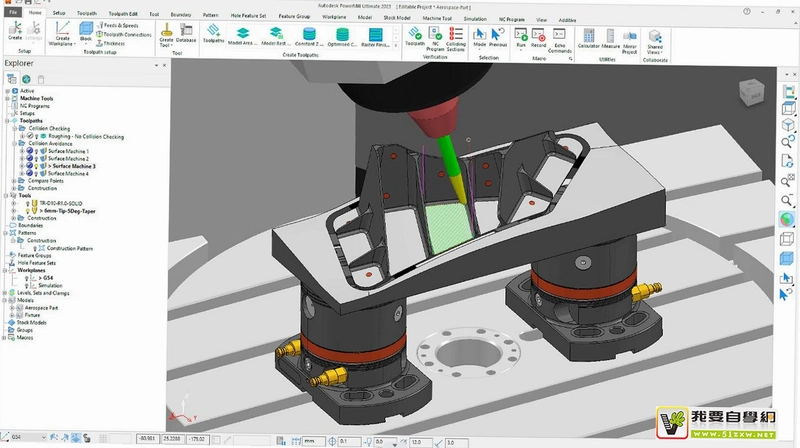Select Surface Machine 3 in Explorer
The height and width of the screenshot is (448, 800).
click(71, 166)
